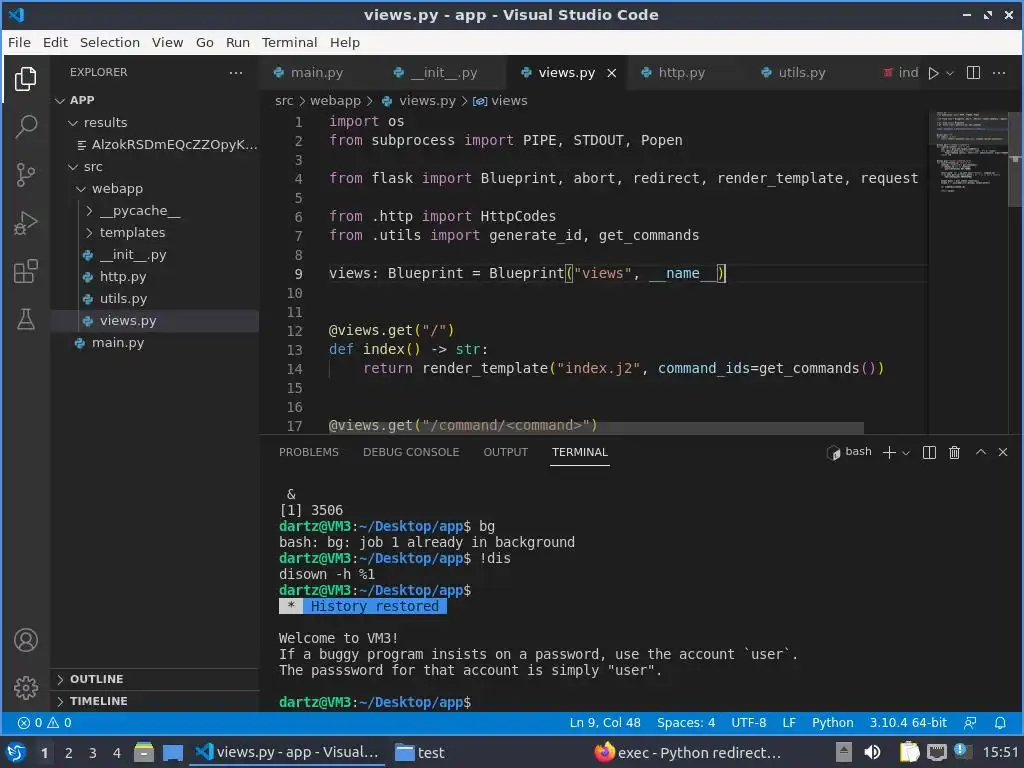Open the Testing flask view
The height and width of the screenshot is (768, 1024).
click(x=25, y=319)
